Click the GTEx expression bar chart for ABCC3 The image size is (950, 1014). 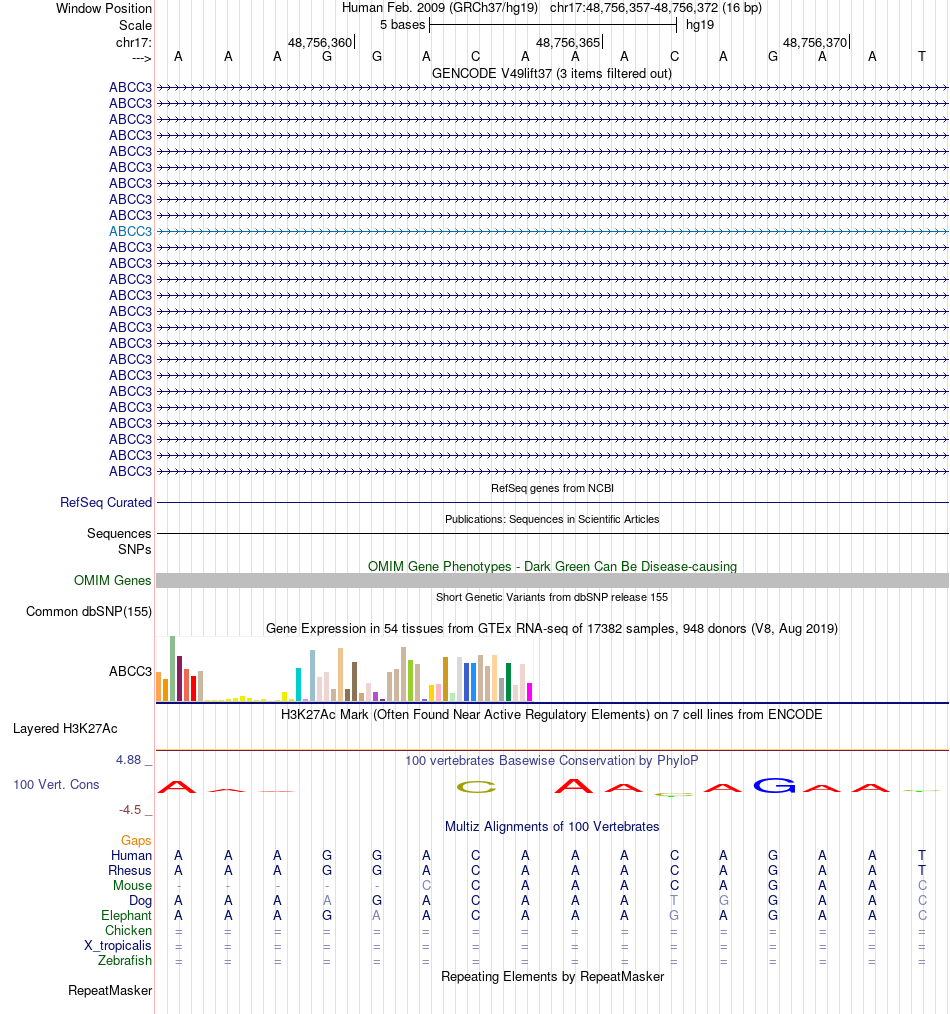click(344, 669)
